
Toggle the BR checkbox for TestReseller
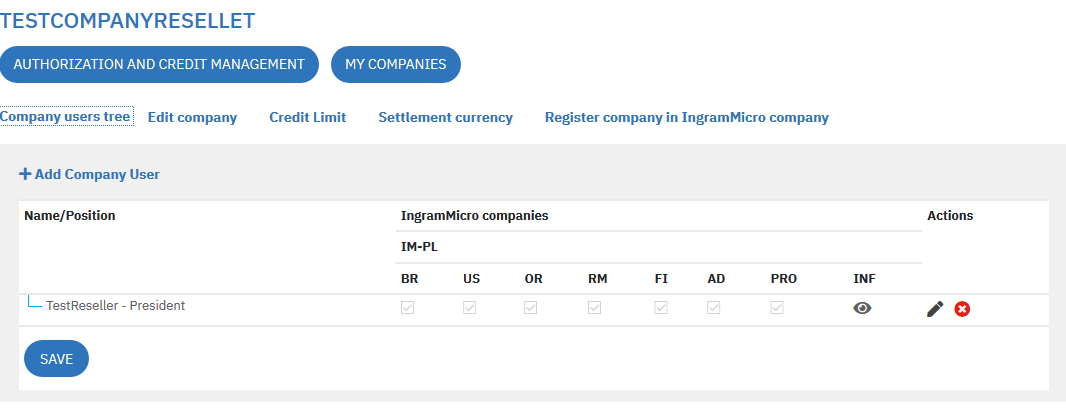pyautogui.click(x=407, y=308)
